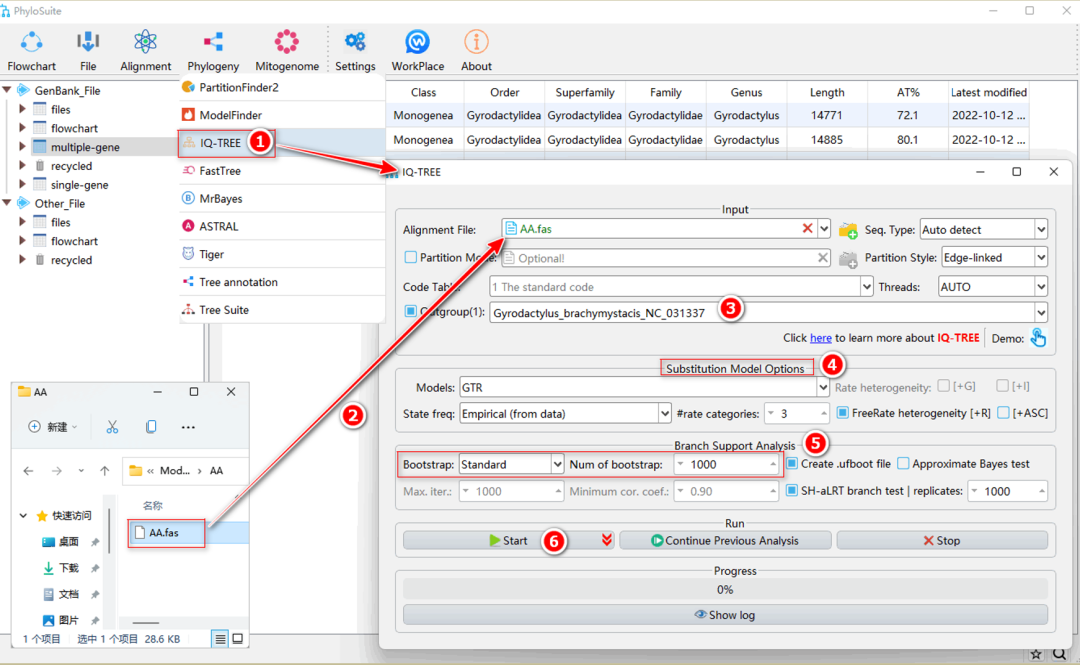Select Tree annotation from Phylogeny menu
1080x665 pixels.
coord(282,282)
